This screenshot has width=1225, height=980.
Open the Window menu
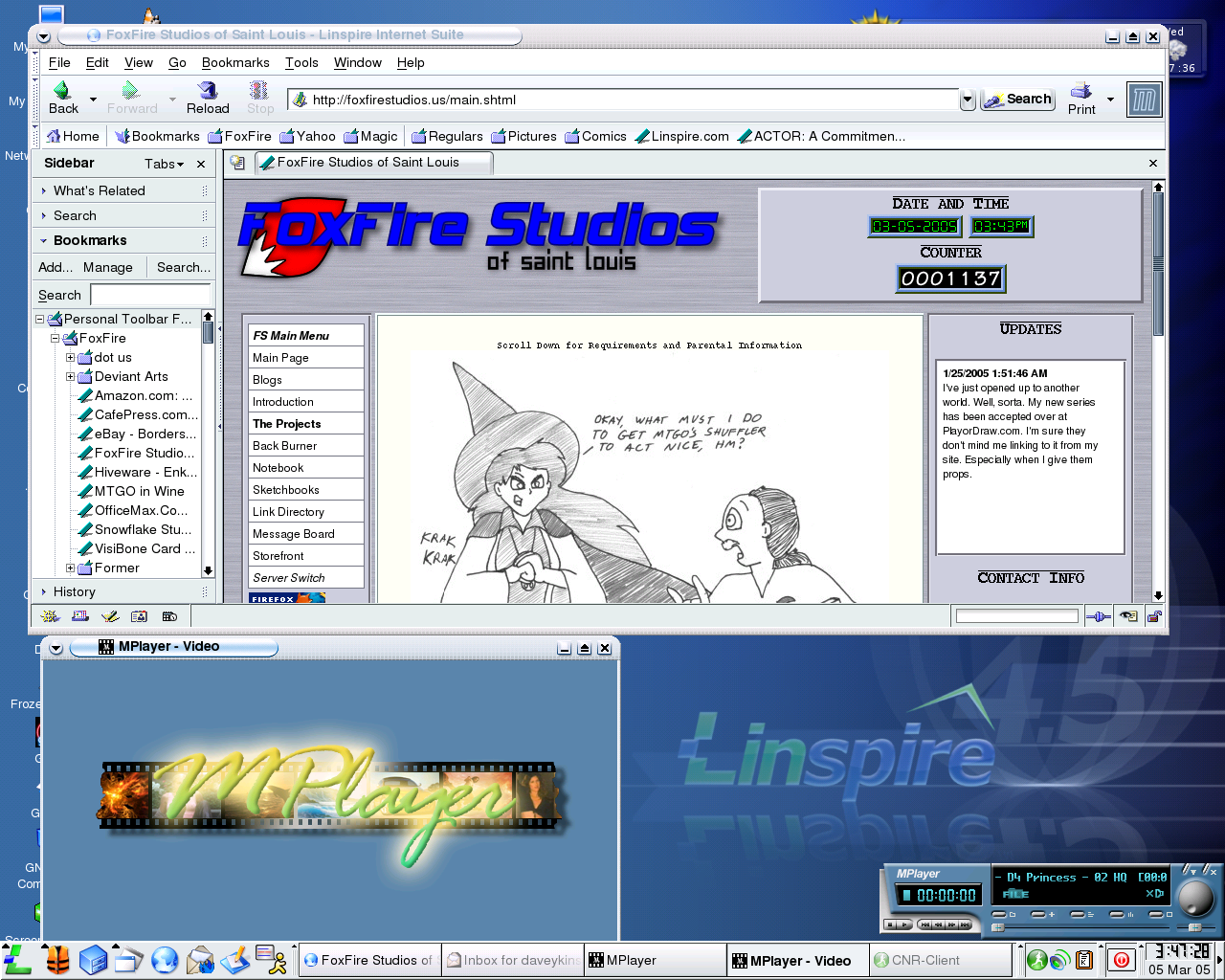click(357, 62)
